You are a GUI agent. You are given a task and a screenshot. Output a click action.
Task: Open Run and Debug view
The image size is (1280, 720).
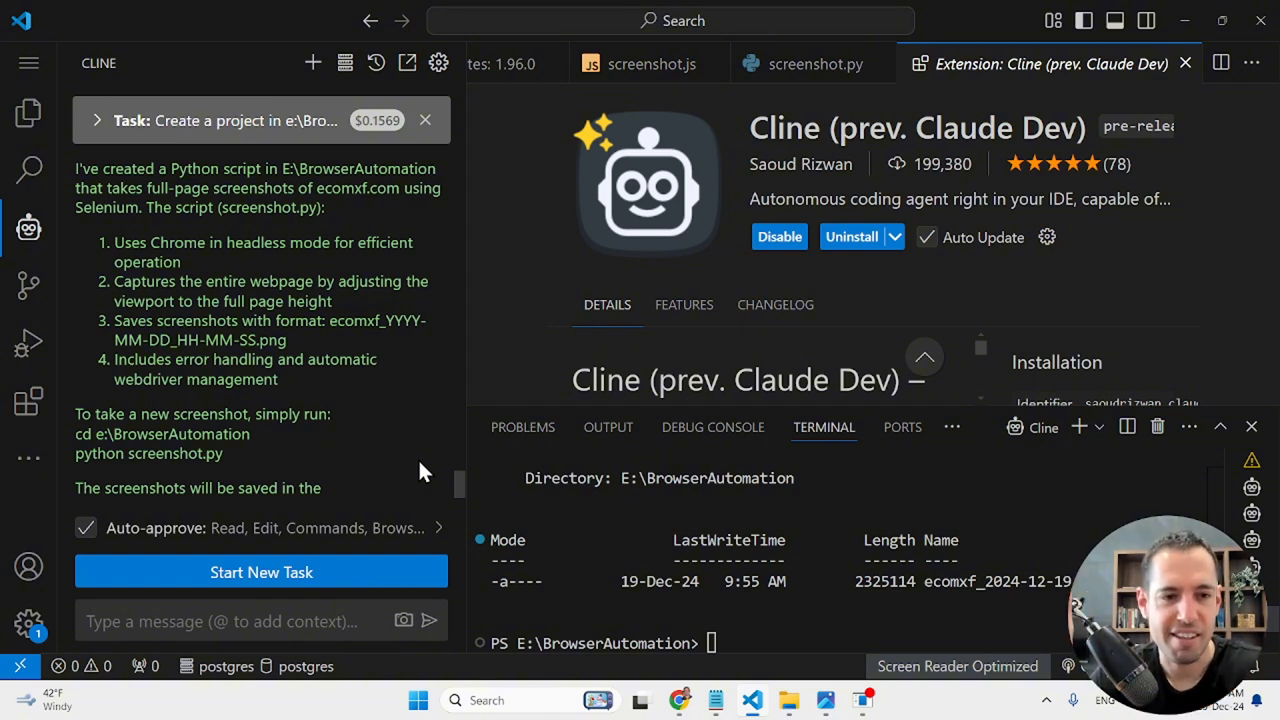pos(28,344)
